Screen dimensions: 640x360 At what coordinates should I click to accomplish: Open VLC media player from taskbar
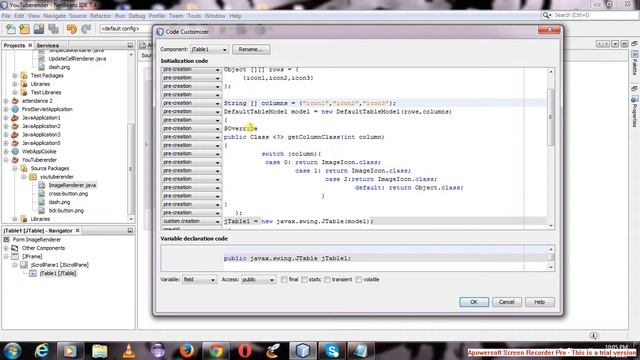[x=129, y=351]
